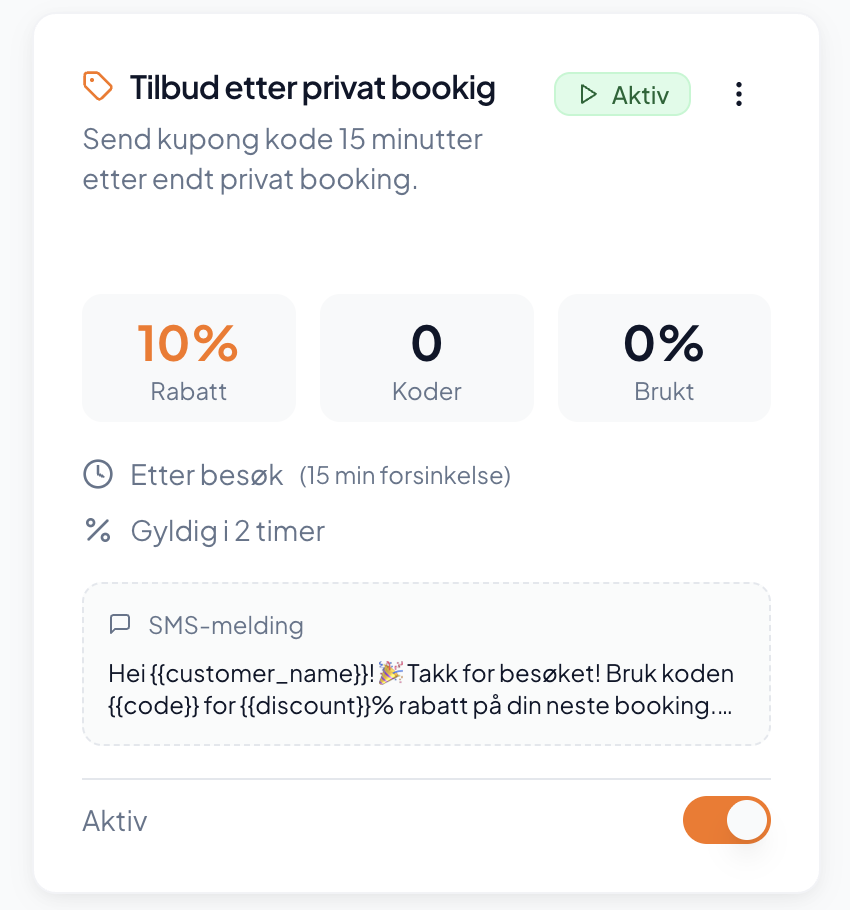The height and width of the screenshot is (910, 850).
Task: Open campaign actions via the vertical dots
Action: 739,94
